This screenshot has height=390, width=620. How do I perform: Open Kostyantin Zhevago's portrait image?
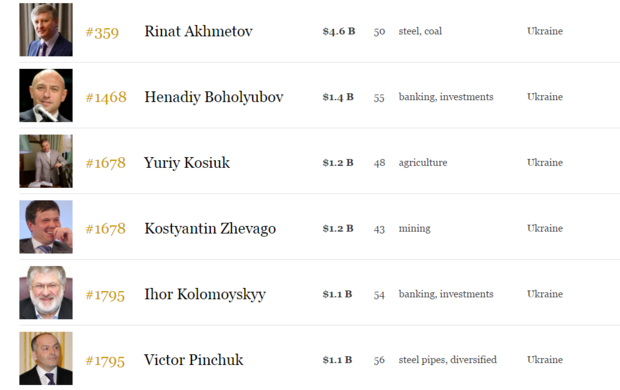(46, 227)
